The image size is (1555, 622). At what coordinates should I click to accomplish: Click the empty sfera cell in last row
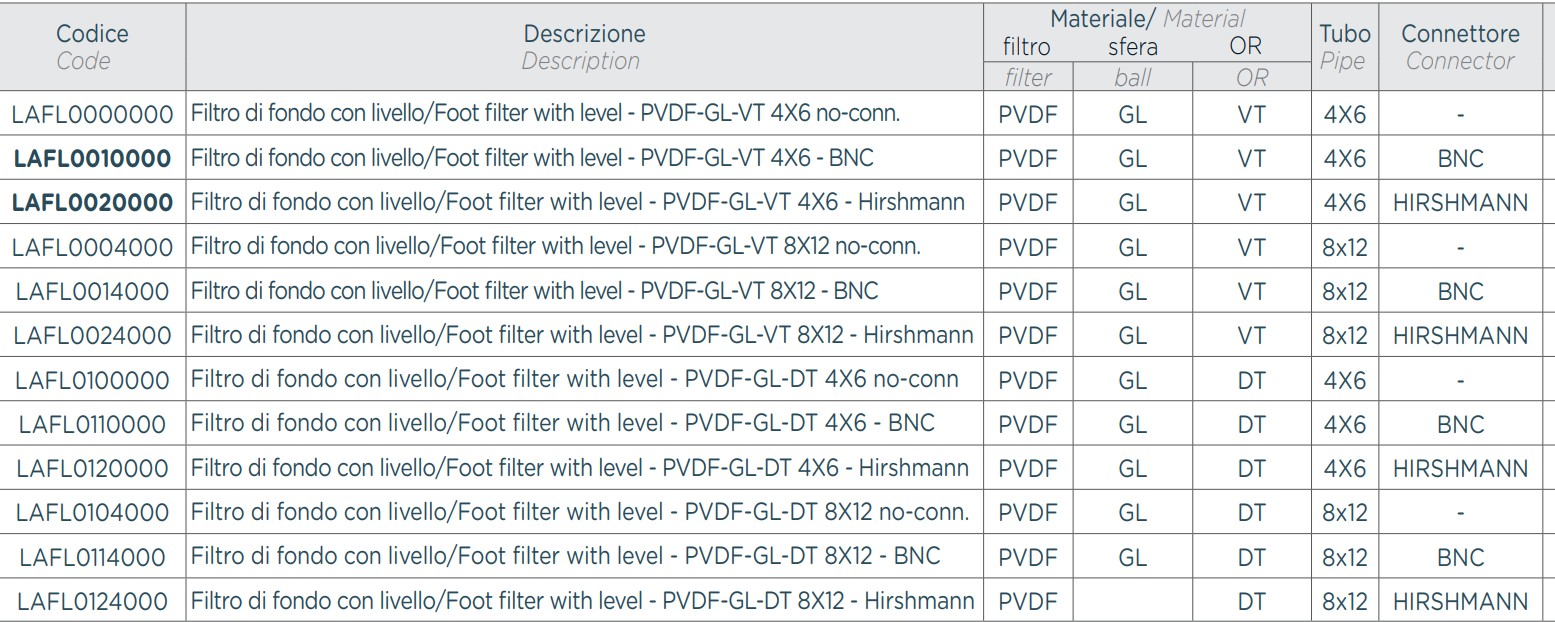1132,601
